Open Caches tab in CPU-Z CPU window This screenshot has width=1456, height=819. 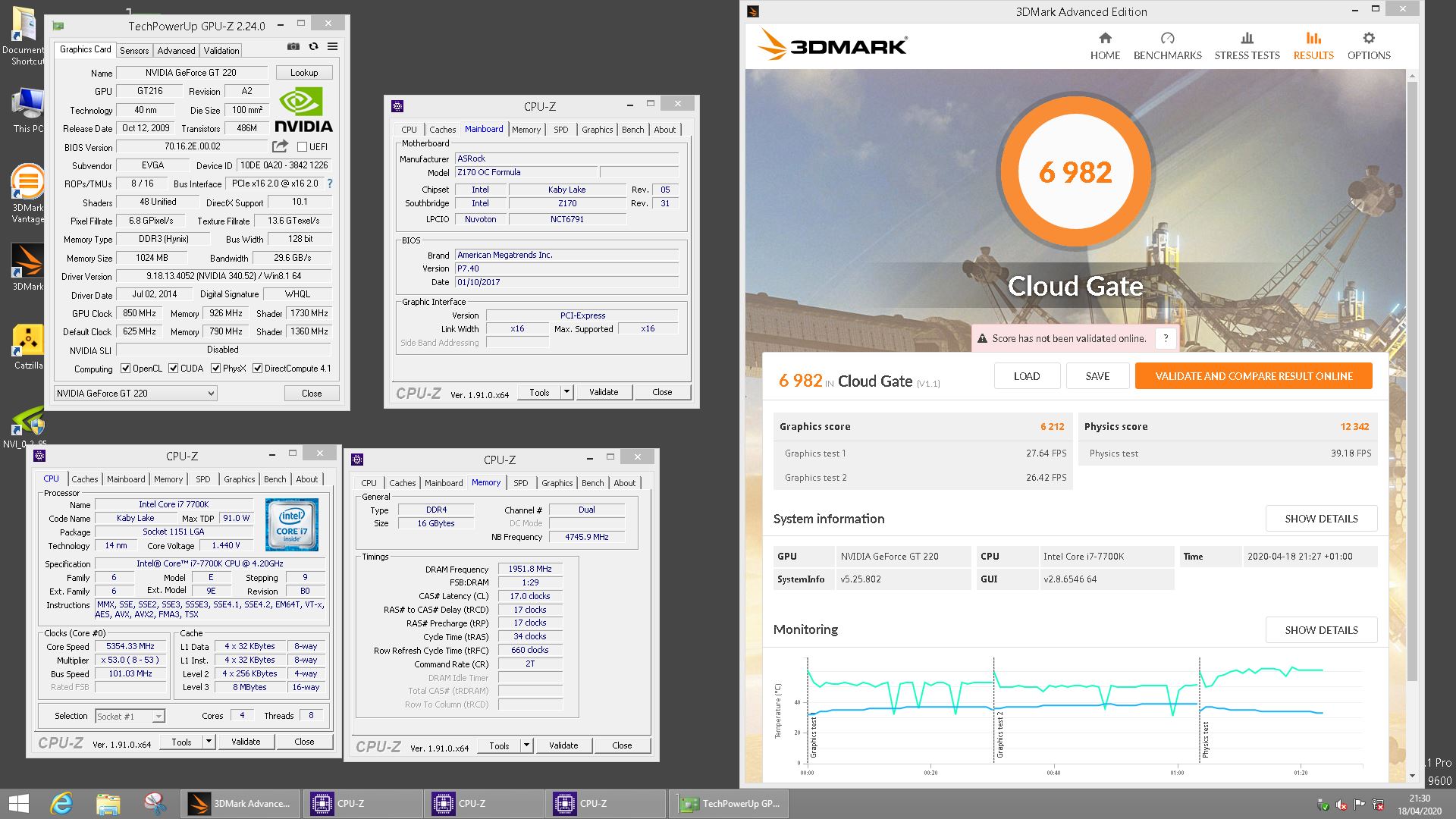click(x=85, y=479)
